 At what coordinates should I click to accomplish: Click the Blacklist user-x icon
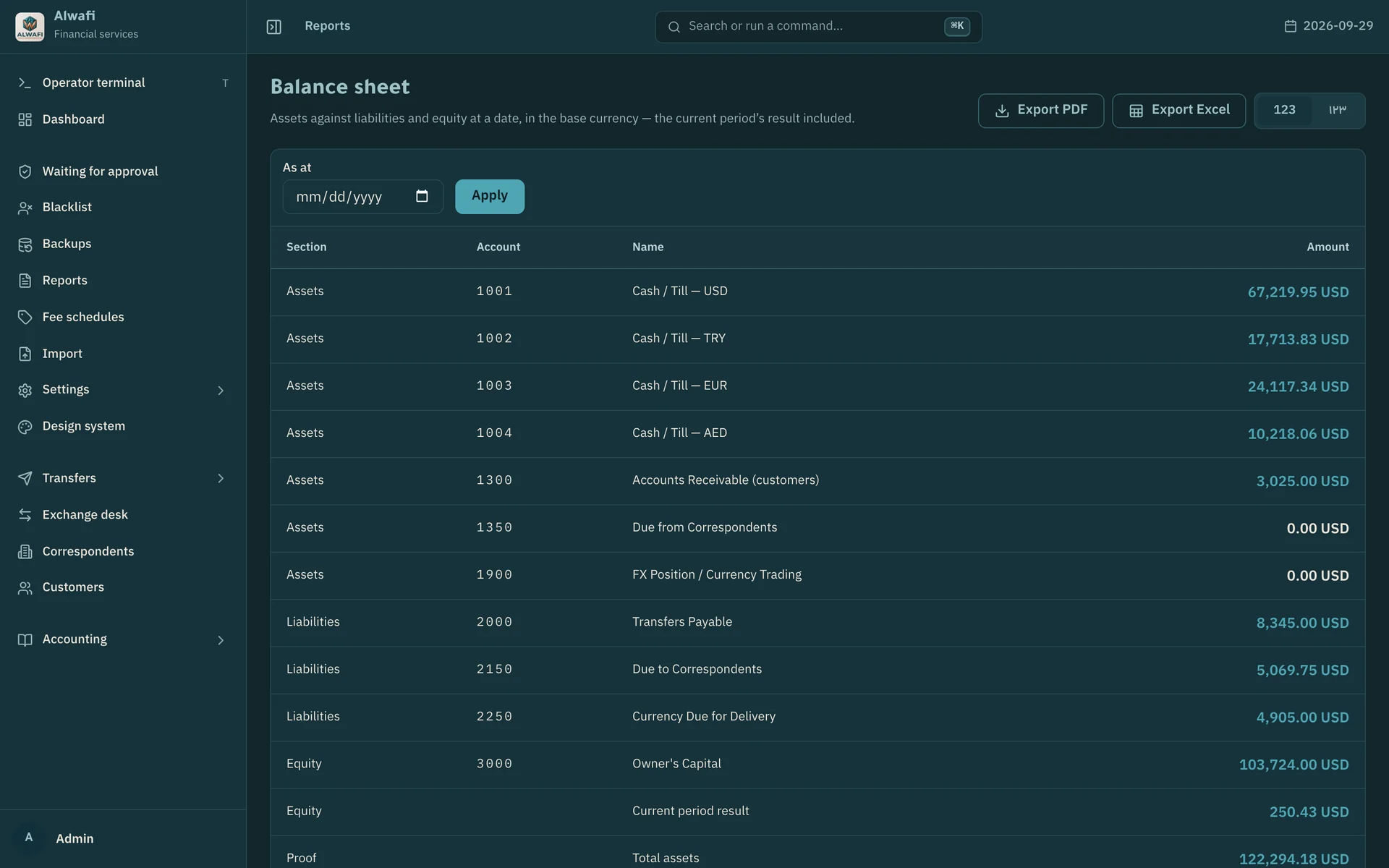pyautogui.click(x=25, y=208)
